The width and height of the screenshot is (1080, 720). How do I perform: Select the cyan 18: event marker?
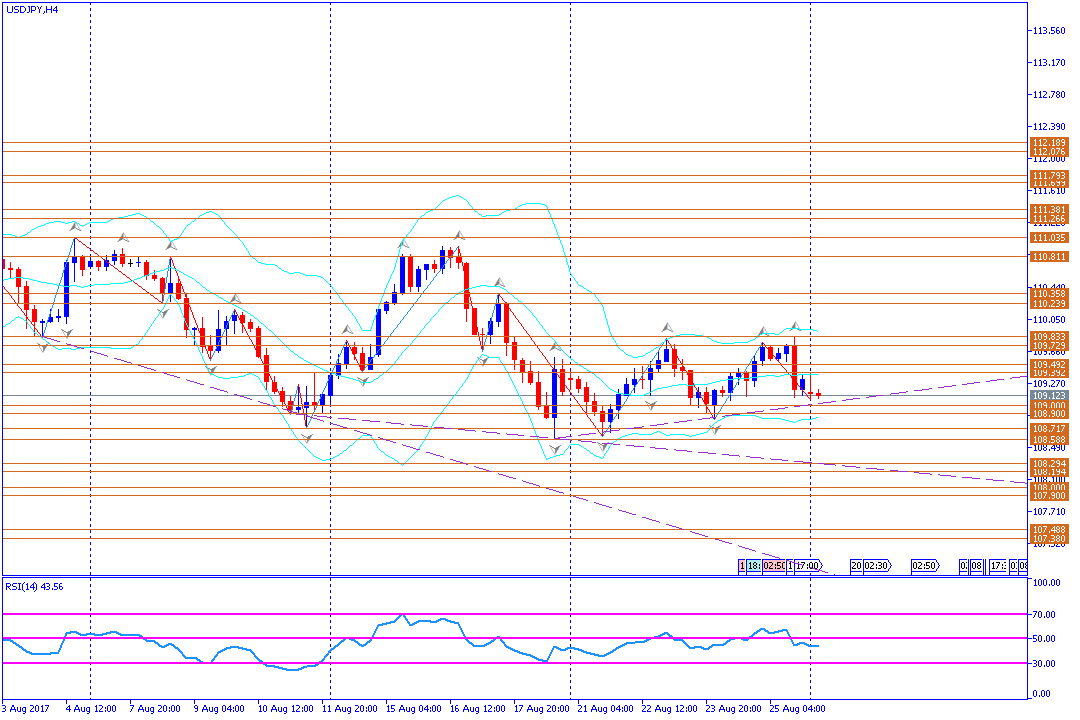(x=754, y=566)
